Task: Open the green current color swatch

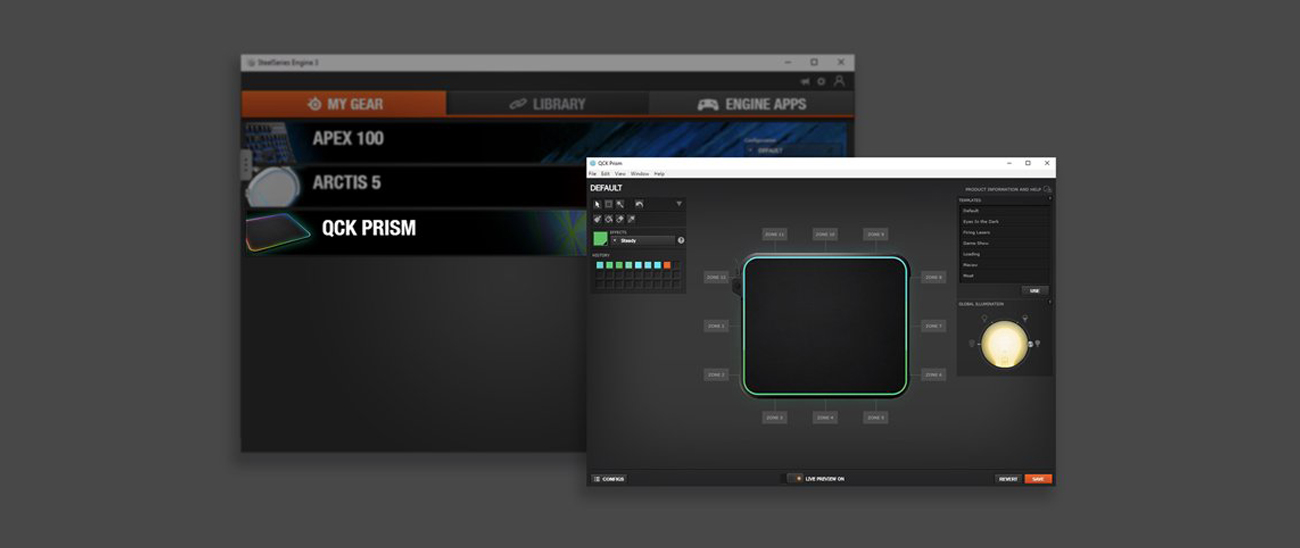Action: tap(600, 238)
